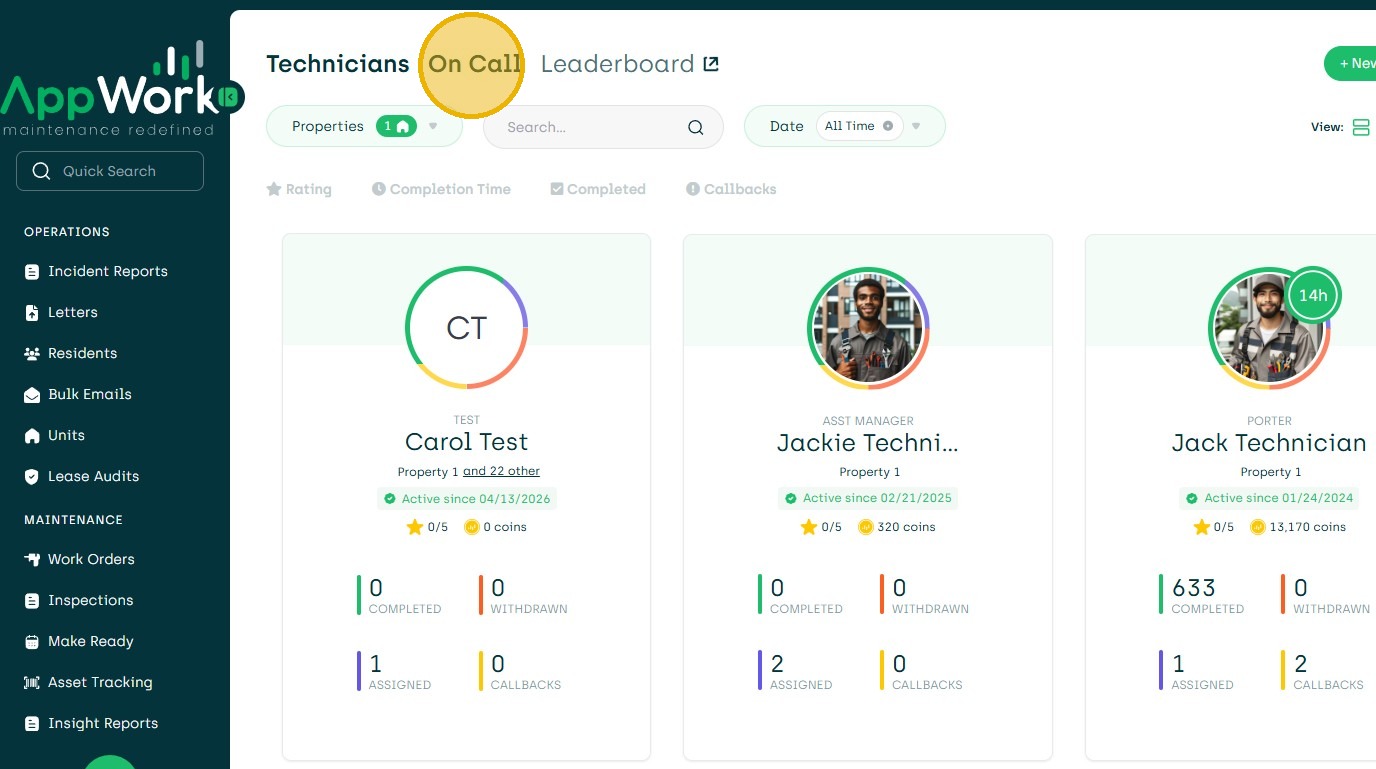Focus the technician Search input
Image resolution: width=1376 pixels, height=769 pixels.
(603, 127)
